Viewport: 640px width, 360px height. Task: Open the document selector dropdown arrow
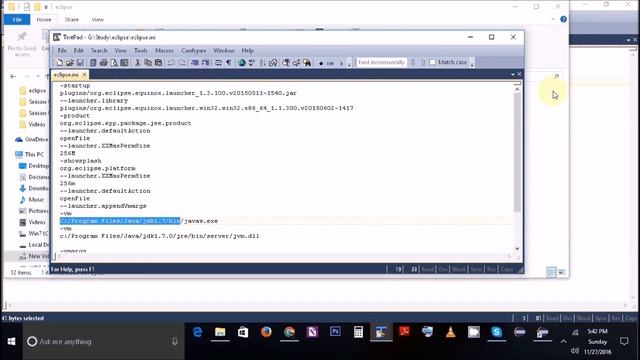pyautogui.click(x=513, y=74)
